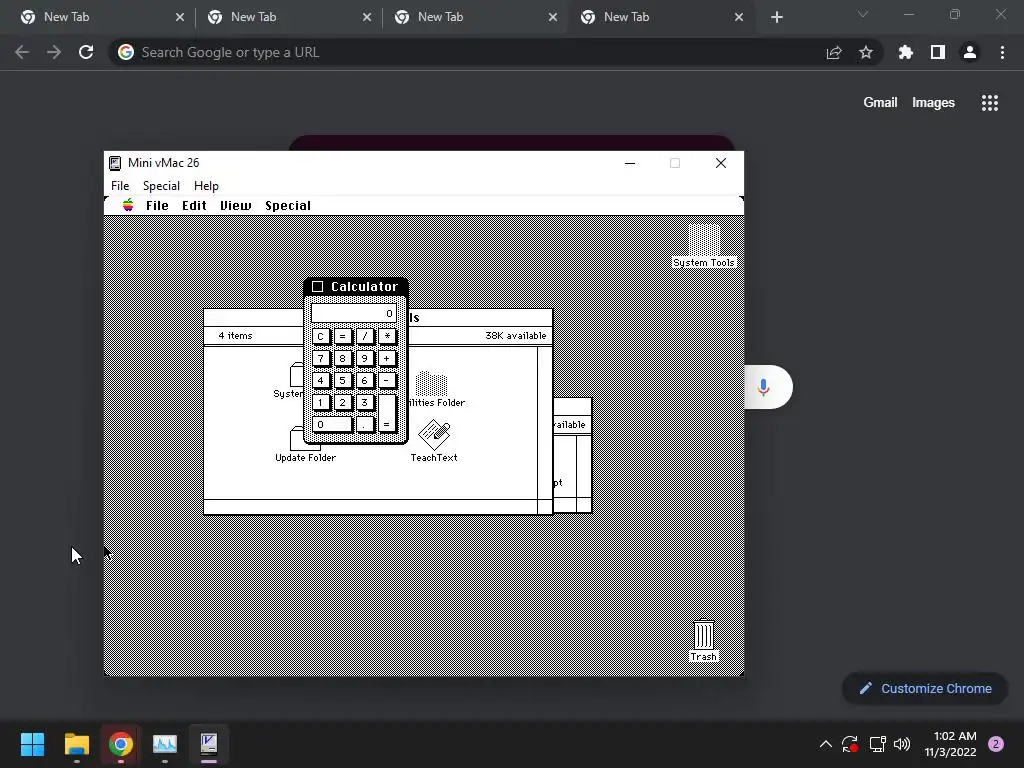Open Mini vMac Help menu

pyautogui.click(x=206, y=186)
